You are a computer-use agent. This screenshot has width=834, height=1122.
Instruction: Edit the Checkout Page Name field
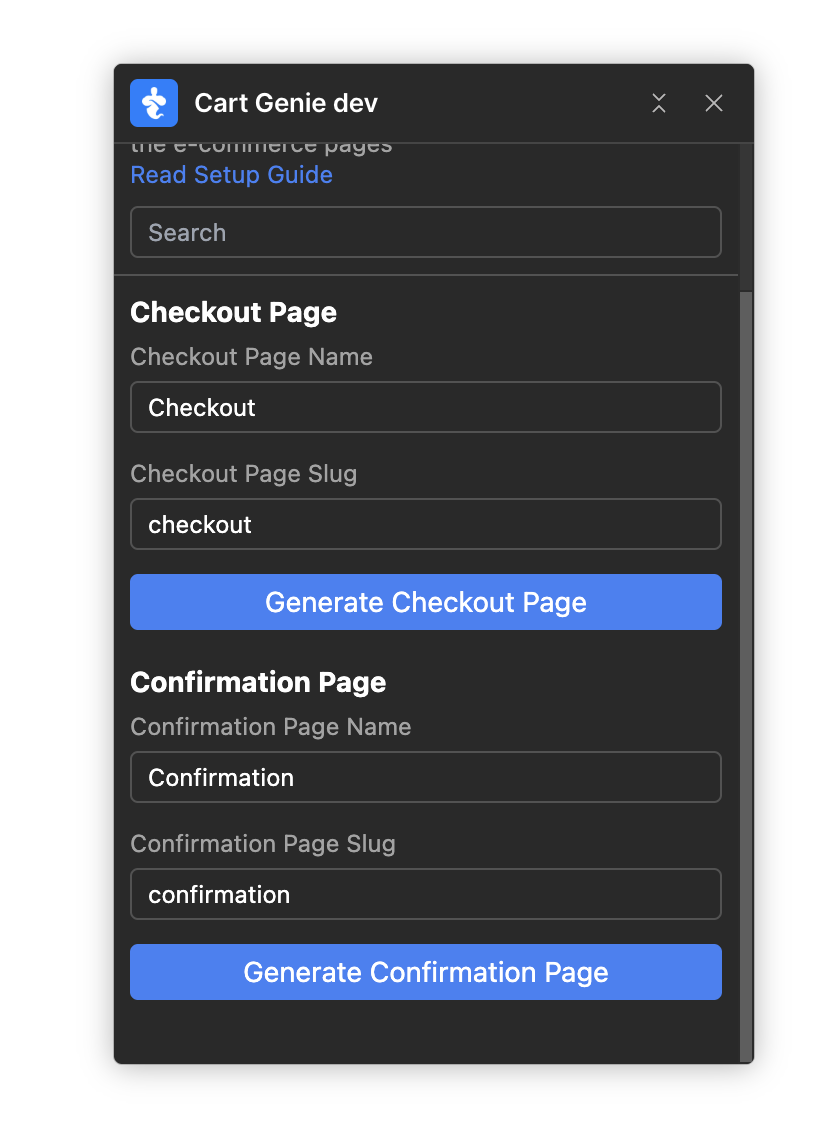click(426, 407)
